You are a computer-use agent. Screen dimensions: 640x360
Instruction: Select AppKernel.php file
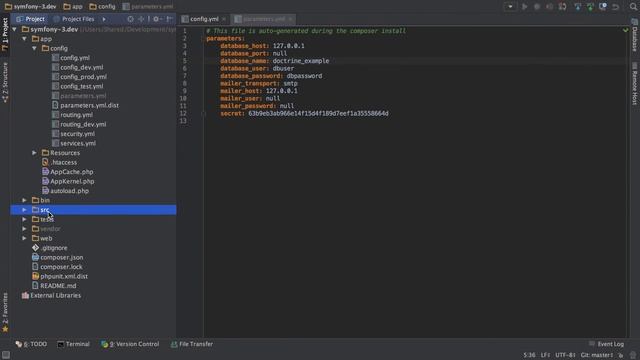point(72,181)
